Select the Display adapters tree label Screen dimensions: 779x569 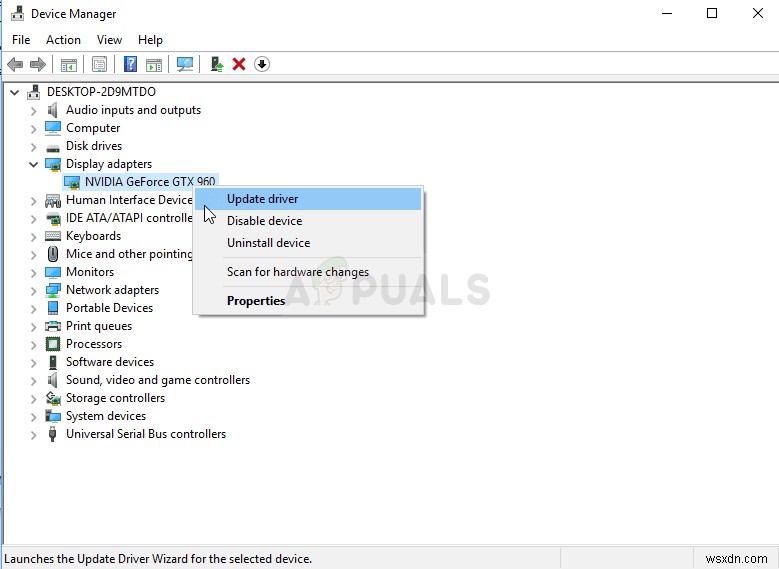(109, 164)
